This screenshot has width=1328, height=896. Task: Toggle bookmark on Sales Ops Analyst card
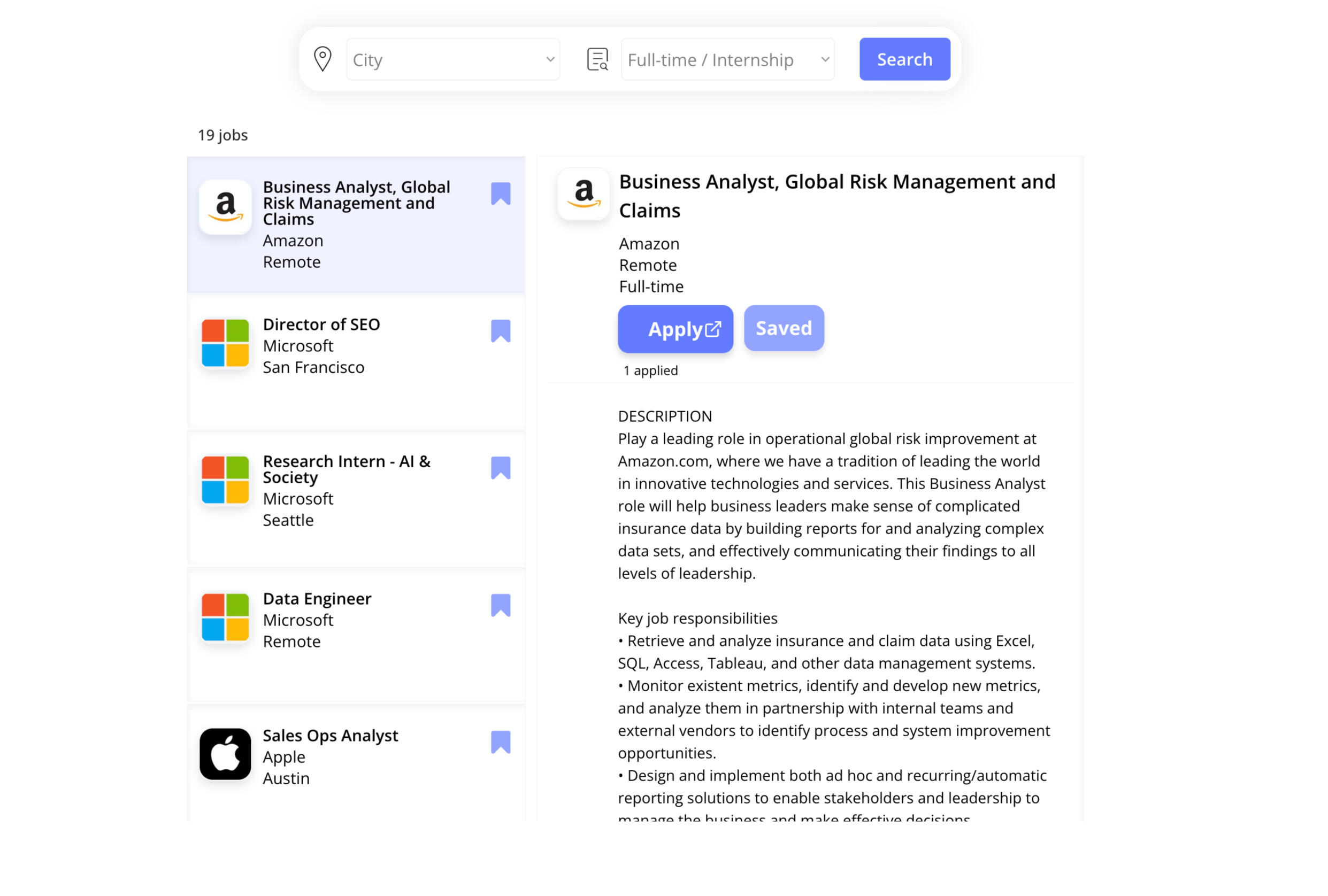pyautogui.click(x=501, y=743)
